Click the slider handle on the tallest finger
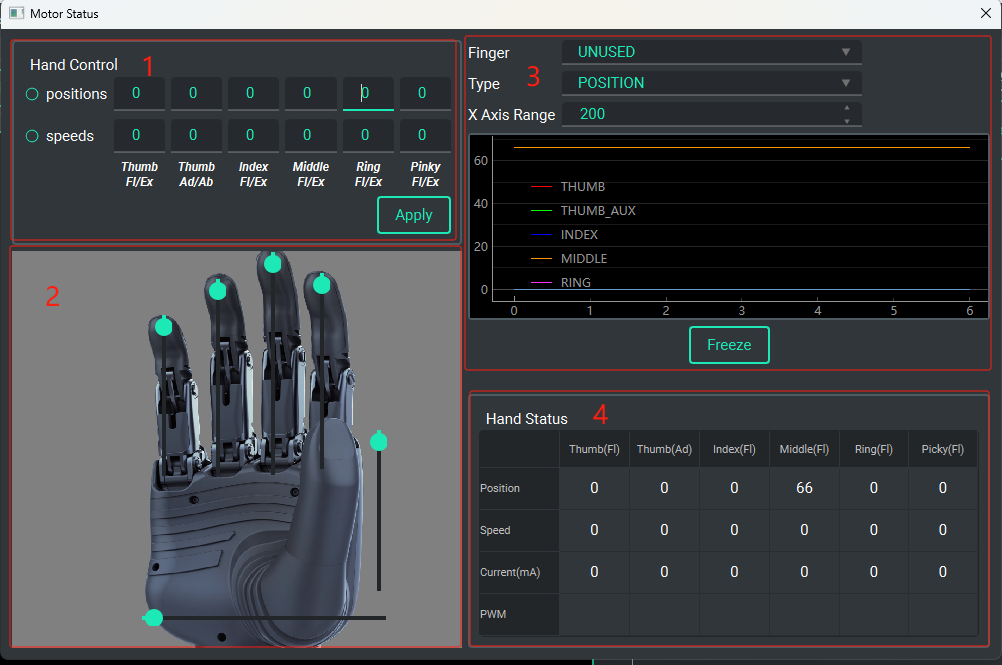Viewport: 1002px width, 665px height. pyautogui.click(x=272, y=263)
